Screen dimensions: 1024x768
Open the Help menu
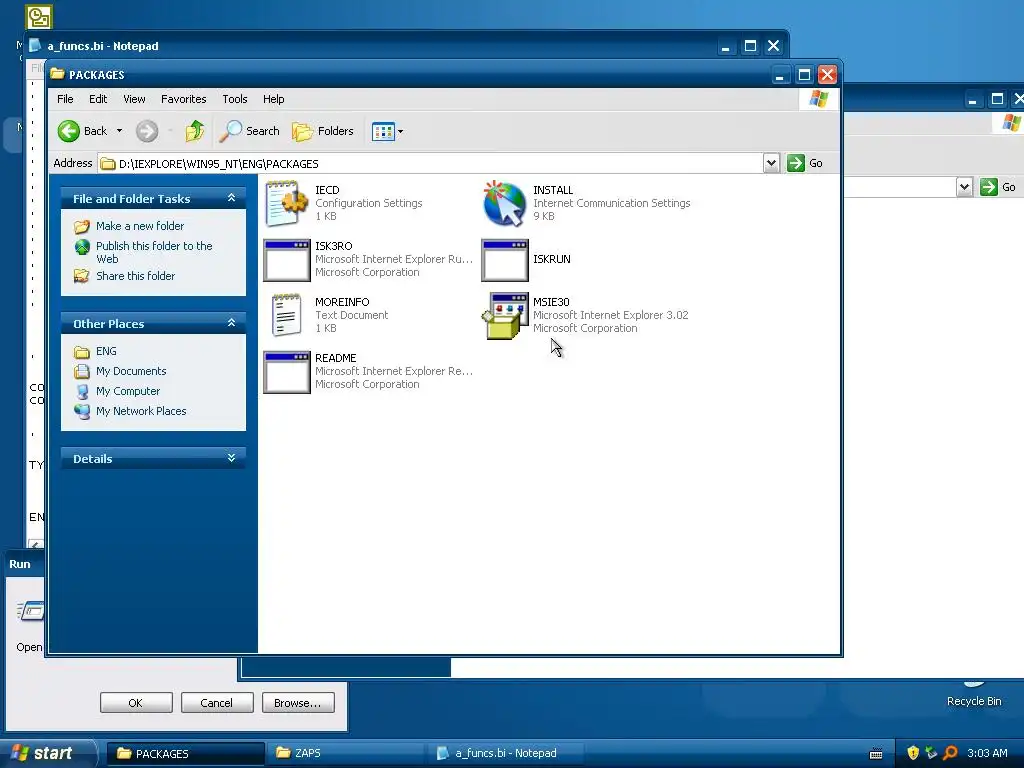[x=274, y=99]
